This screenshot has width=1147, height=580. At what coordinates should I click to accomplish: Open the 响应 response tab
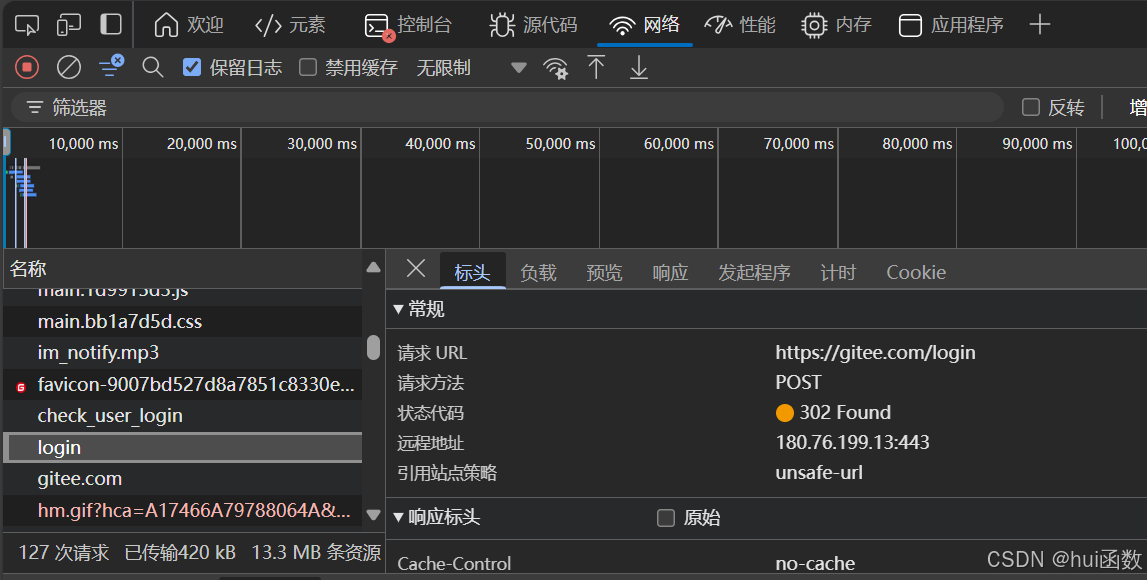670,273
